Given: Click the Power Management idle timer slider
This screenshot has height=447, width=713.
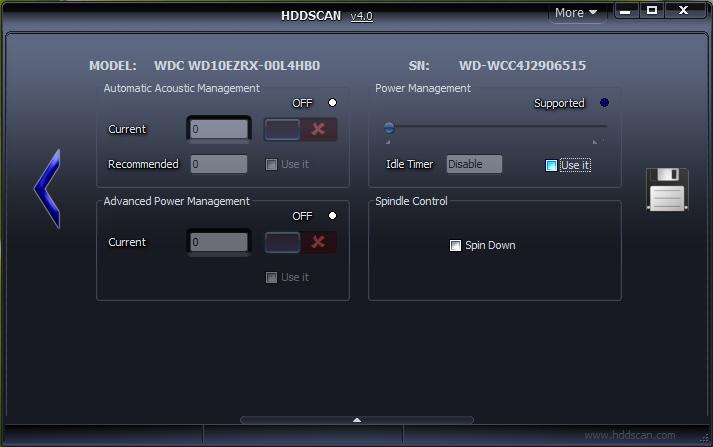Looking at the screenshot, I should (496, 127).
